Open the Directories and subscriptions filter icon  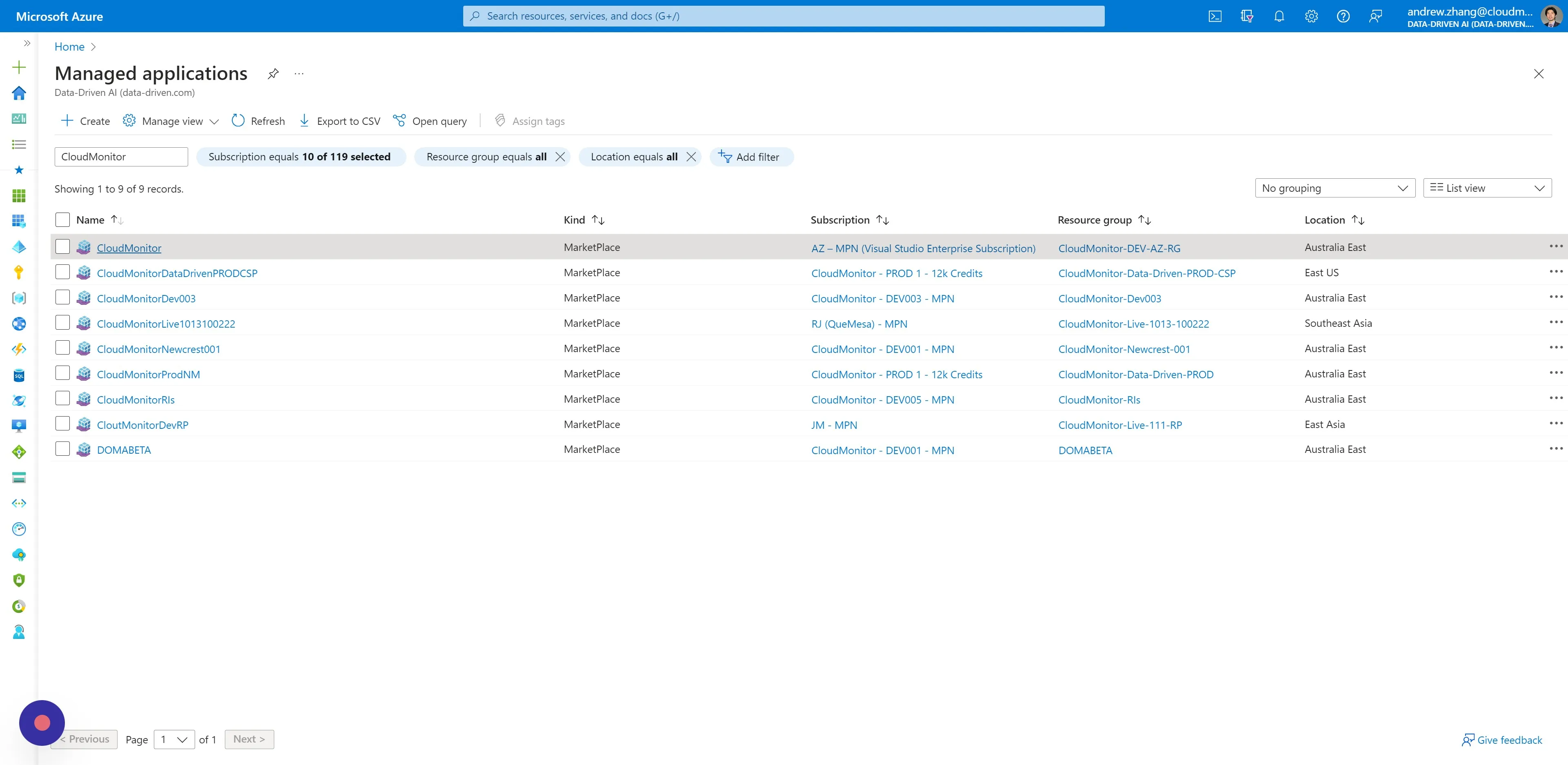pos(1247,16)
